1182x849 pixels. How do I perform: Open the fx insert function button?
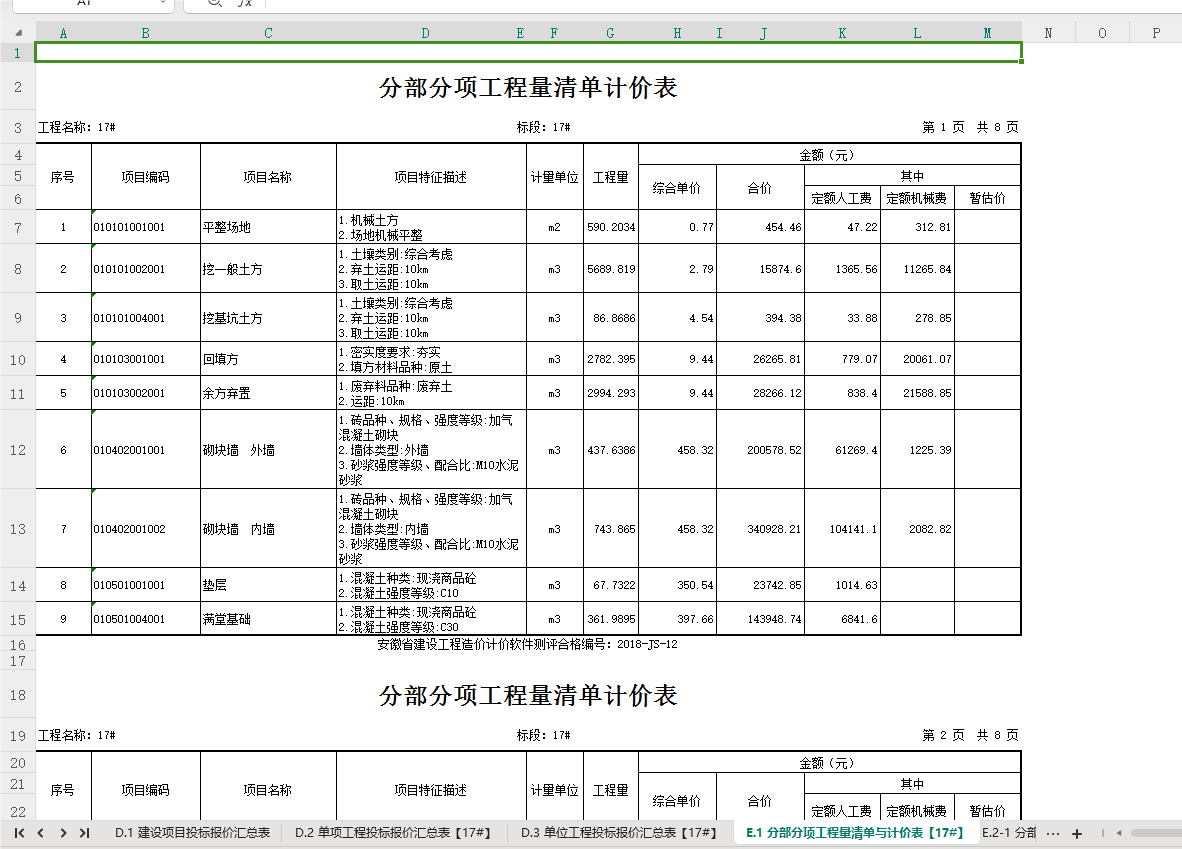244,3
